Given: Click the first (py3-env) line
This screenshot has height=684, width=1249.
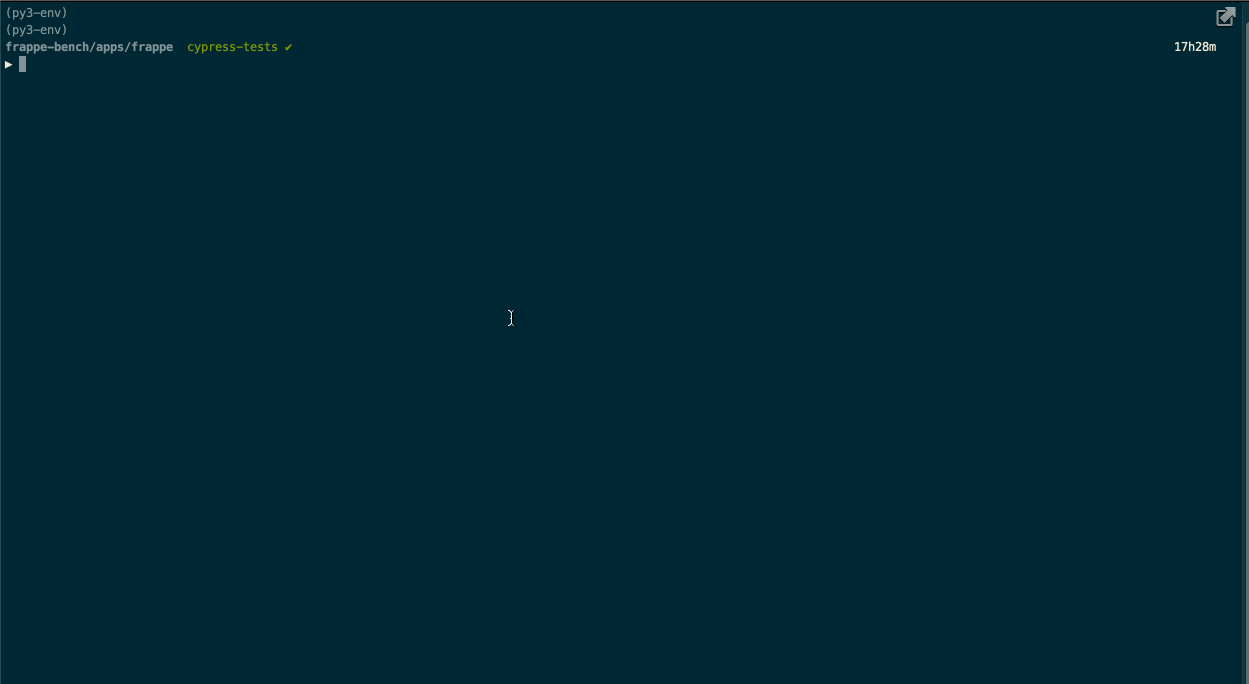Looking at the screenshot, I should 36,13.
